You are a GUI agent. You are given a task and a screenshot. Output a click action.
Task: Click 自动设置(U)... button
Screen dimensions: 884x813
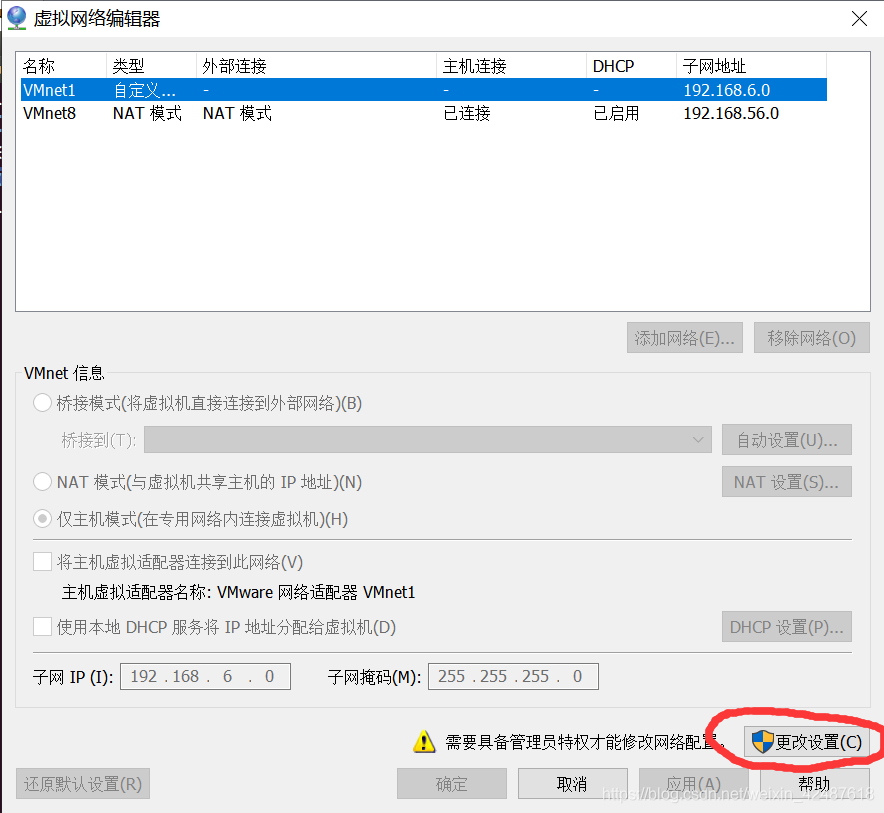pyautogui.click(x=786, y=440)
